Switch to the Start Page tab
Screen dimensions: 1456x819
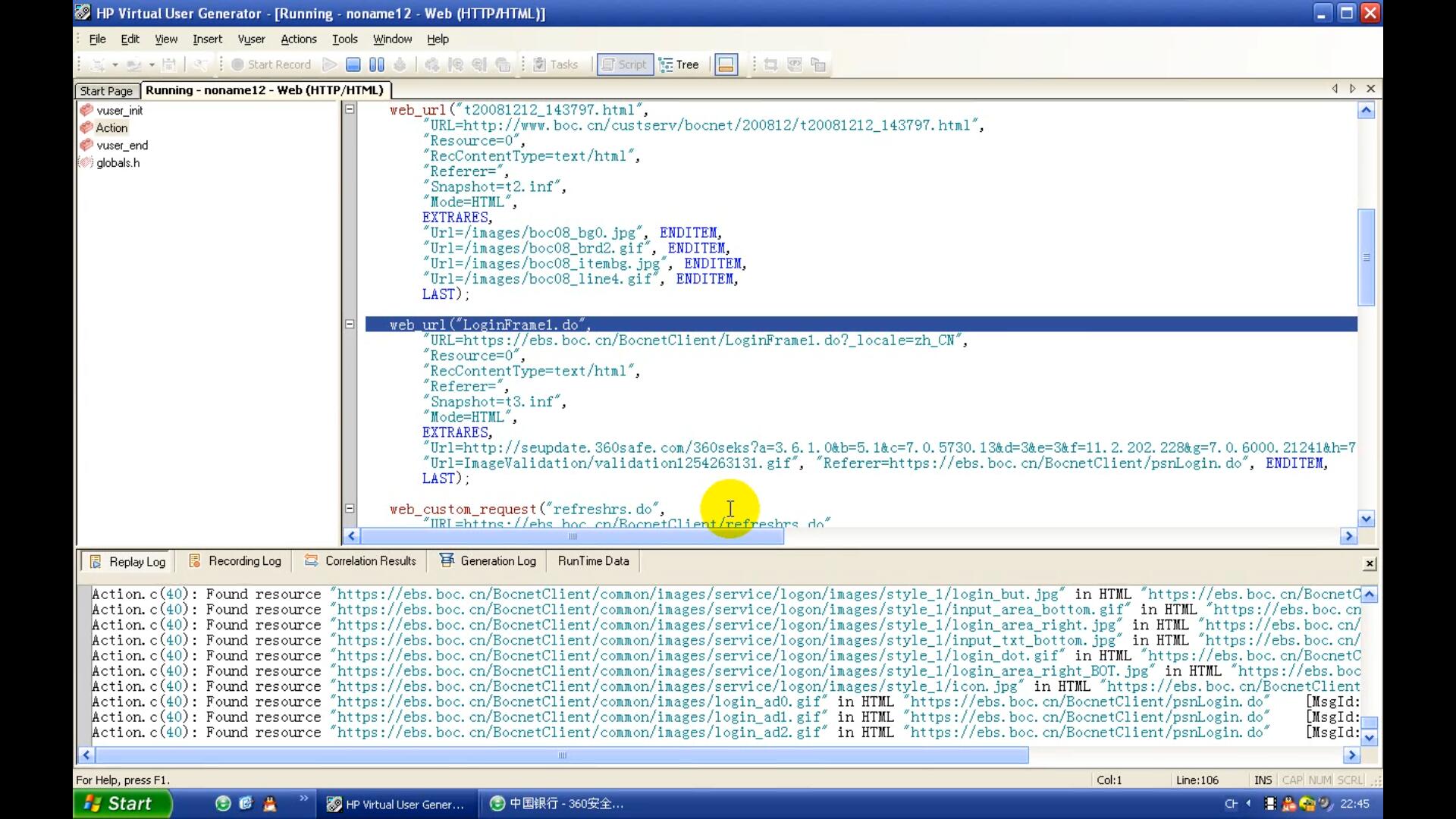tap(107, 90)
